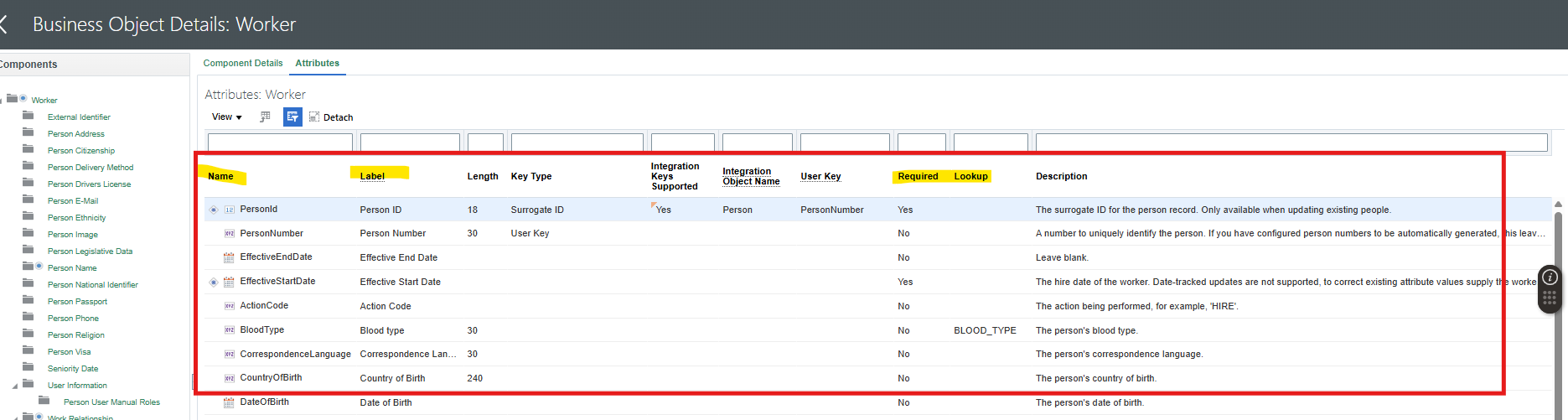The height and width of the screenshot is (420, 1568).
Task: Click the key indicator icon beside EffectiveStartDate
Action: 214,282
